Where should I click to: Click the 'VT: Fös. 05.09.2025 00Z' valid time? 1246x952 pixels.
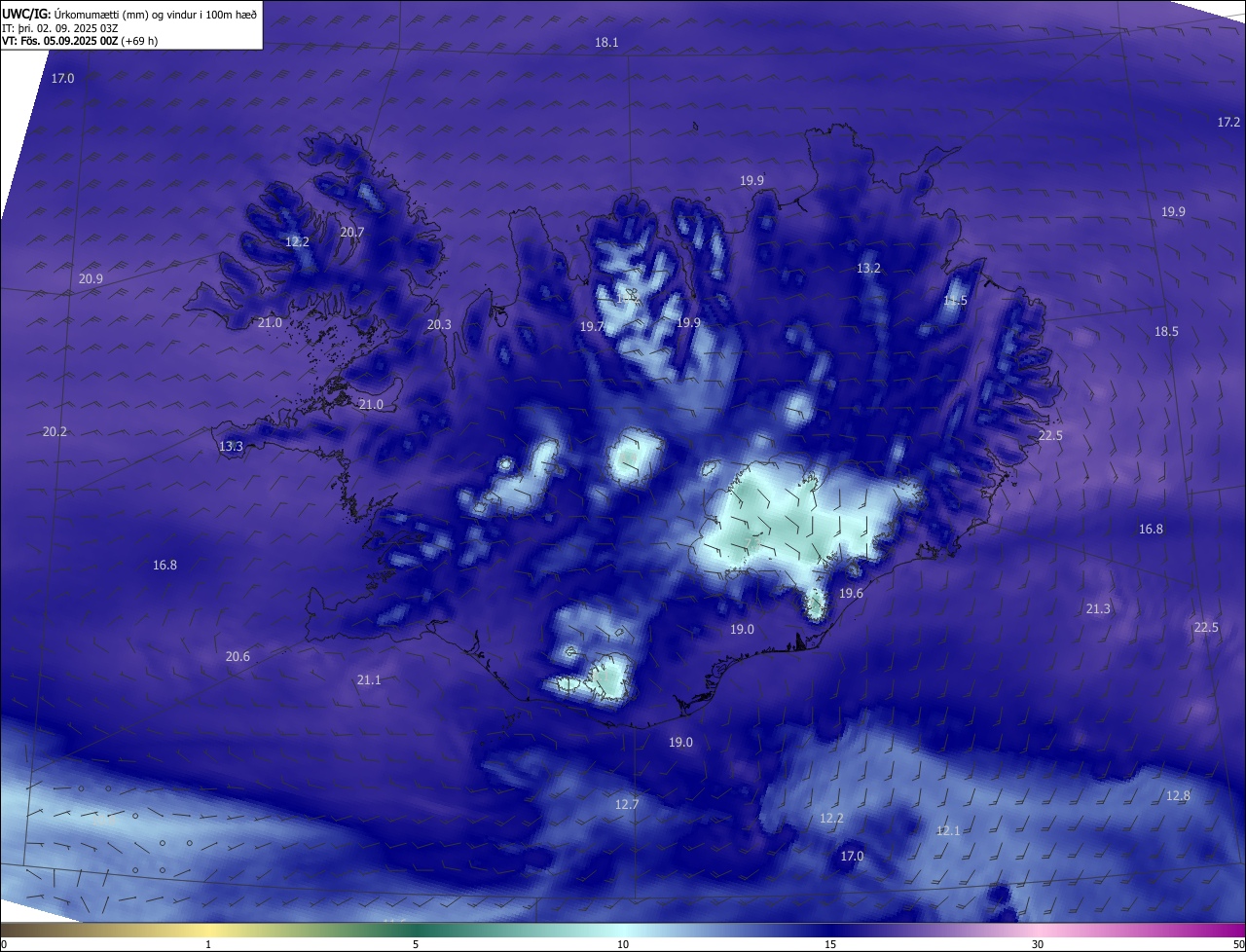pos(59,41)
